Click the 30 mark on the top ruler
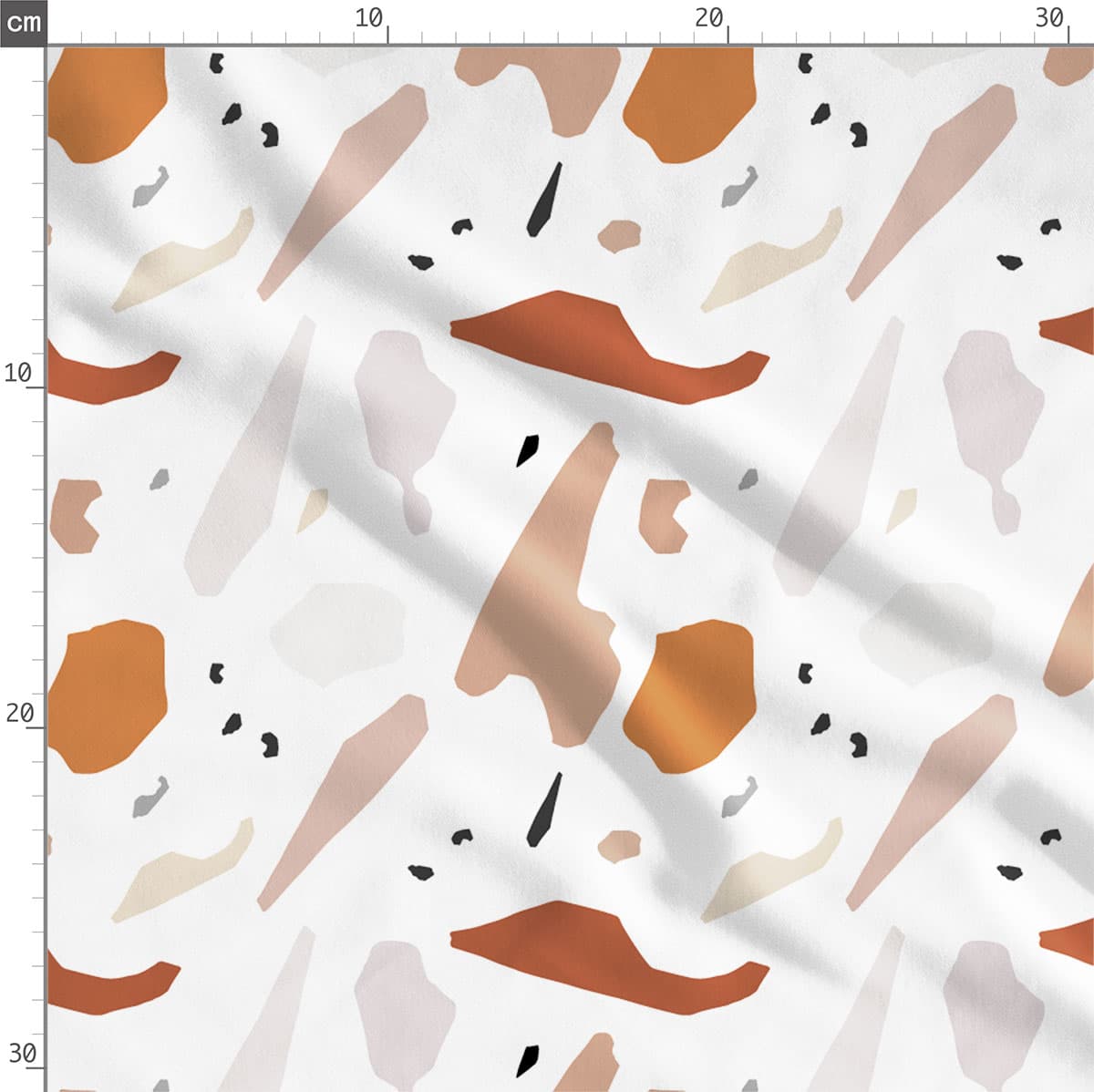1094x1092 pixels. click(x=1049, y=17)
